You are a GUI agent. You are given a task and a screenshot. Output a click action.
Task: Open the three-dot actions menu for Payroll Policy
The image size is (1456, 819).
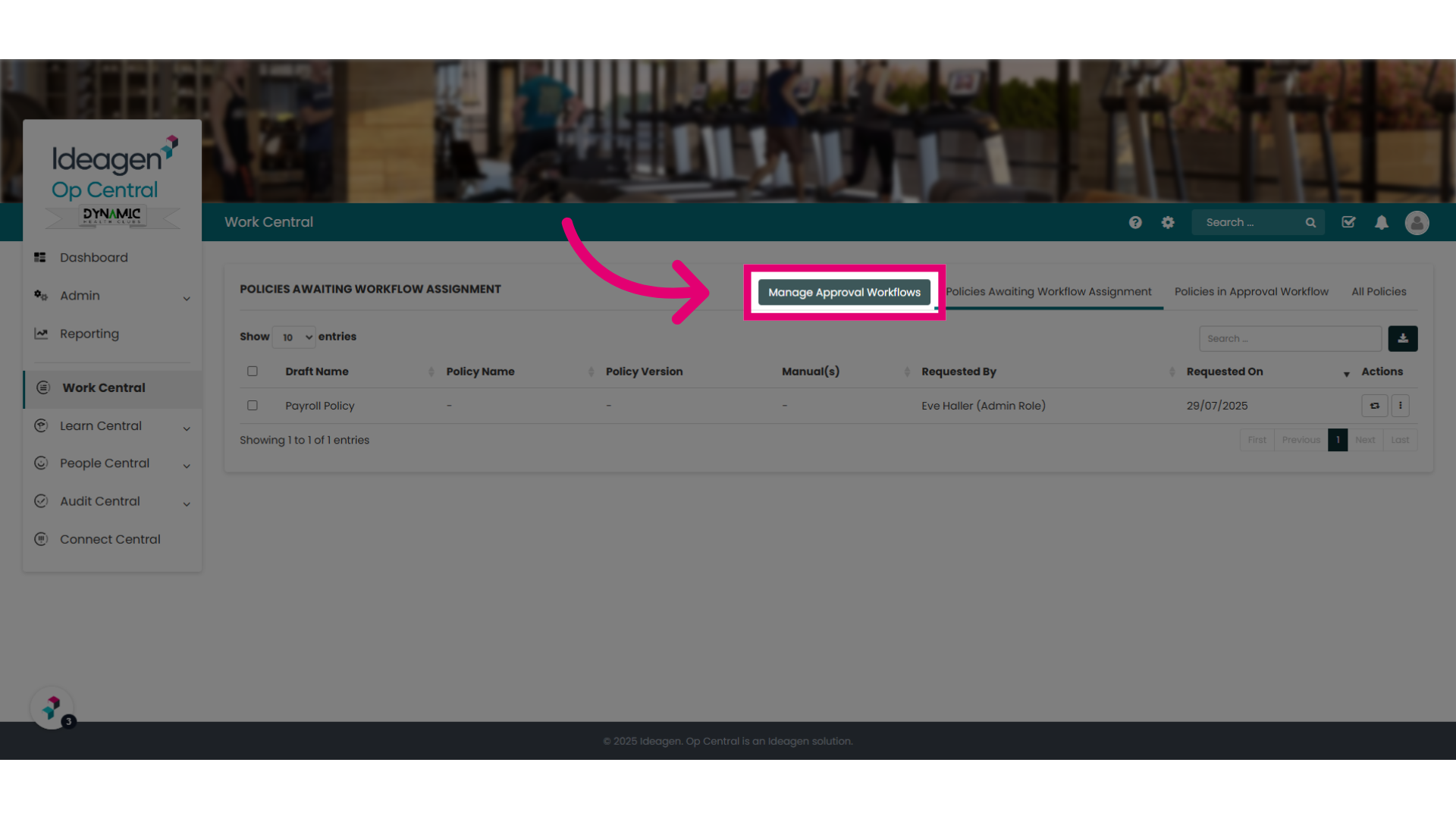click(1401, 406)
